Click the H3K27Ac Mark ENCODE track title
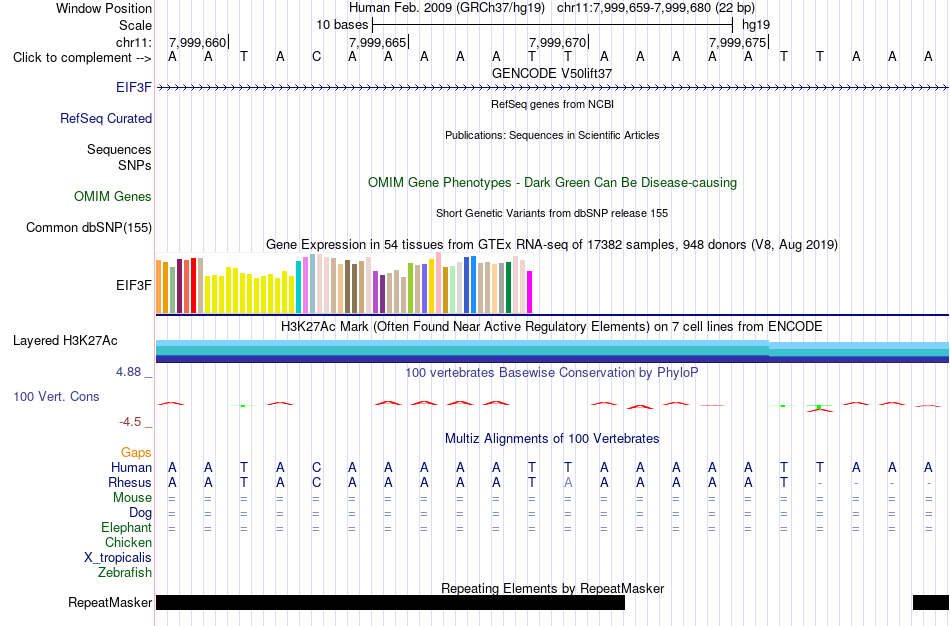 (552, 327)
